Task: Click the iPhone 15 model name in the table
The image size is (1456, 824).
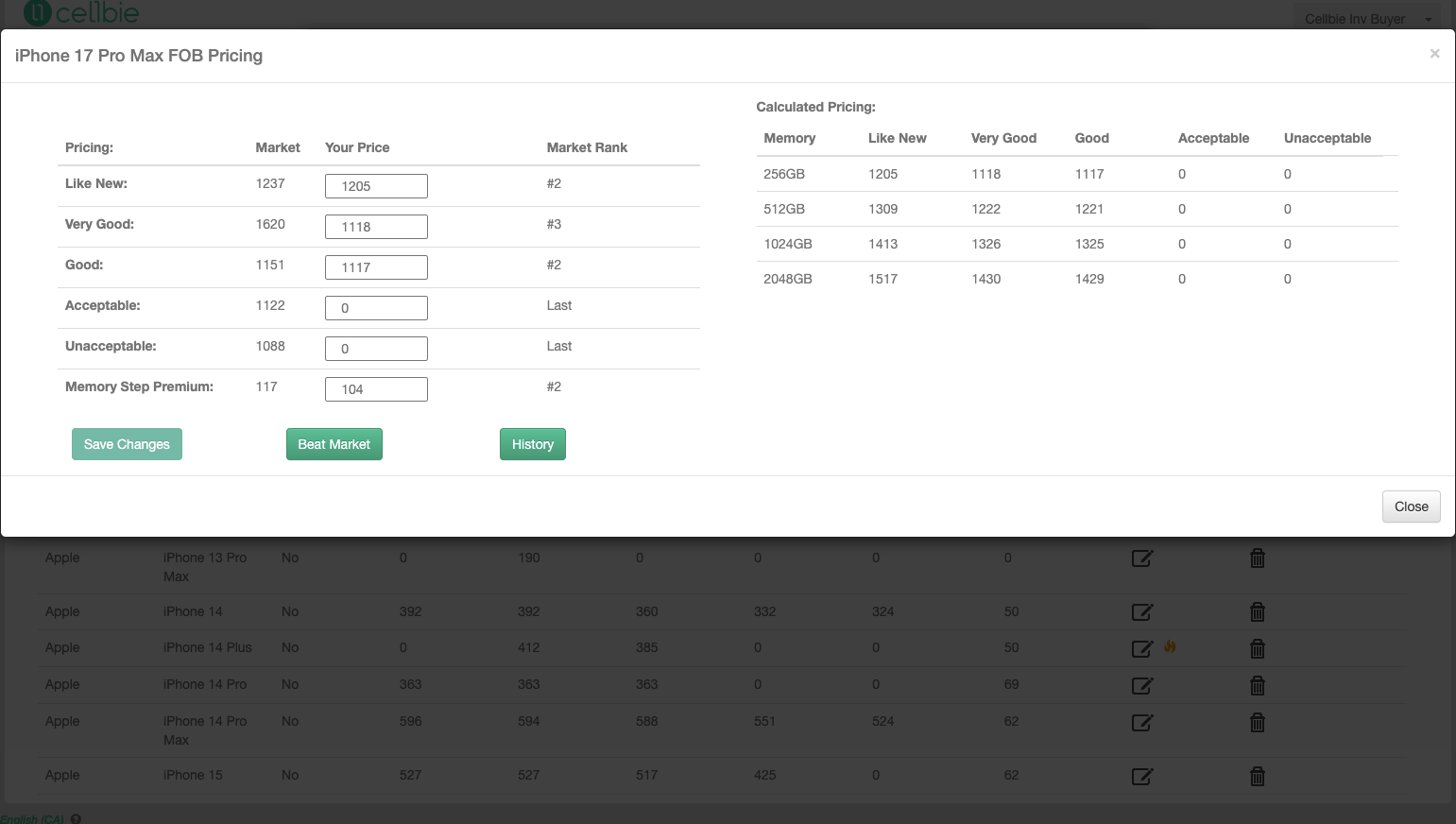Action: [x=193, y=775]
